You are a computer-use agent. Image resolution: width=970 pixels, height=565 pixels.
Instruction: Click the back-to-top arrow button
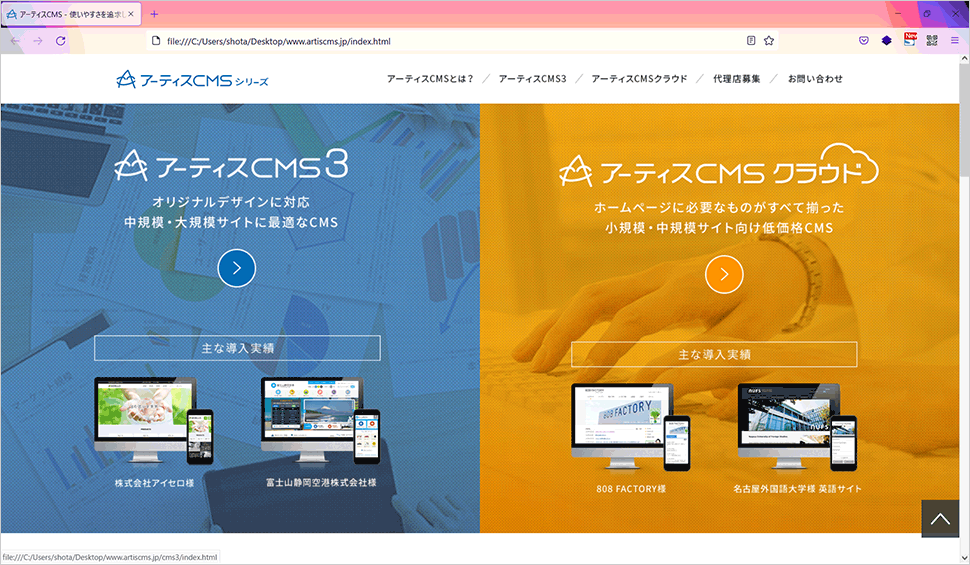(940, 519)
